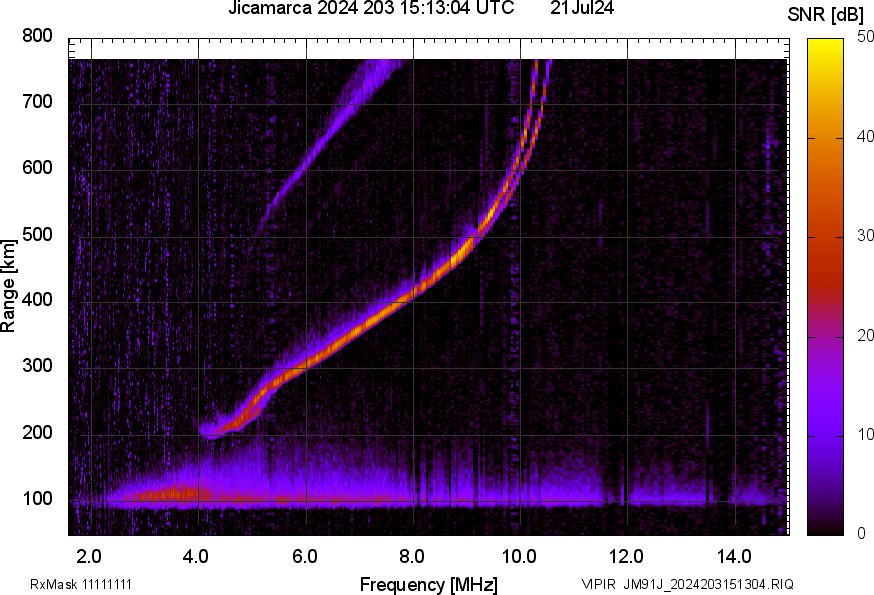Click the SNR color scale bar

tap(825, 287)
